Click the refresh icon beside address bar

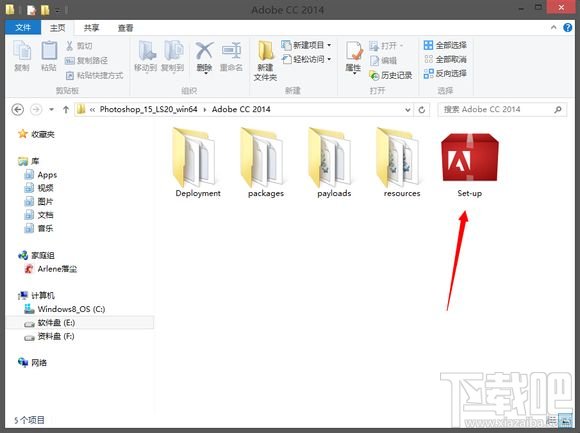421,110
